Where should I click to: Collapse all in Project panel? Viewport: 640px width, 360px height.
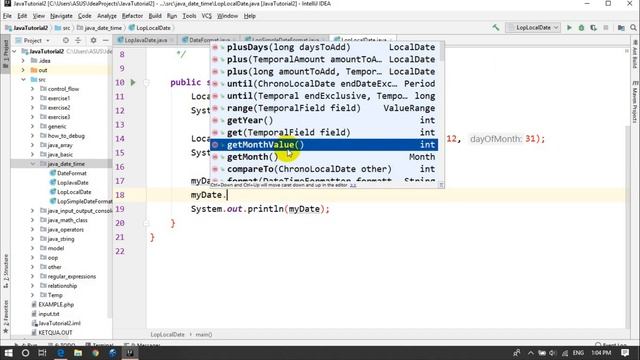click(x=78, y=40)
